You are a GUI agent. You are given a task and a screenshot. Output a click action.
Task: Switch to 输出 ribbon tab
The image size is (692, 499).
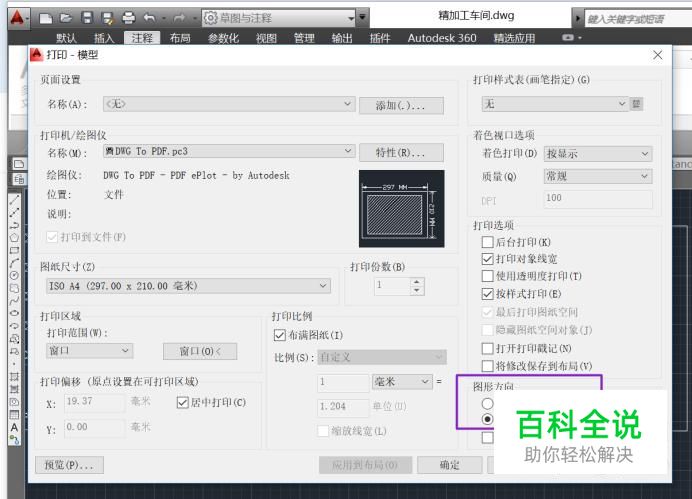click(342, 38)
